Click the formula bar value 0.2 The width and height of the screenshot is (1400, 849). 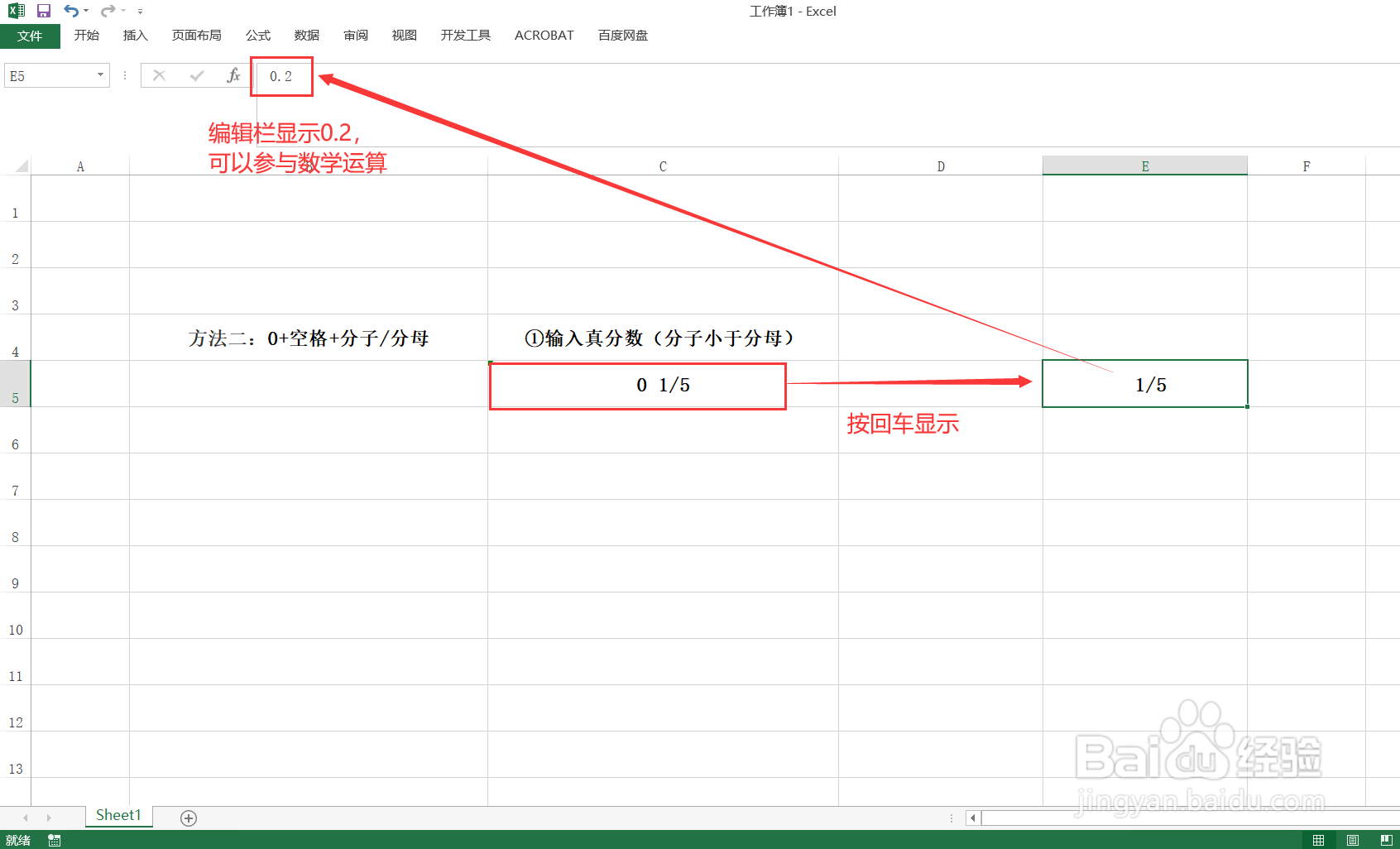pyautogui.click(x=281, y=76)
